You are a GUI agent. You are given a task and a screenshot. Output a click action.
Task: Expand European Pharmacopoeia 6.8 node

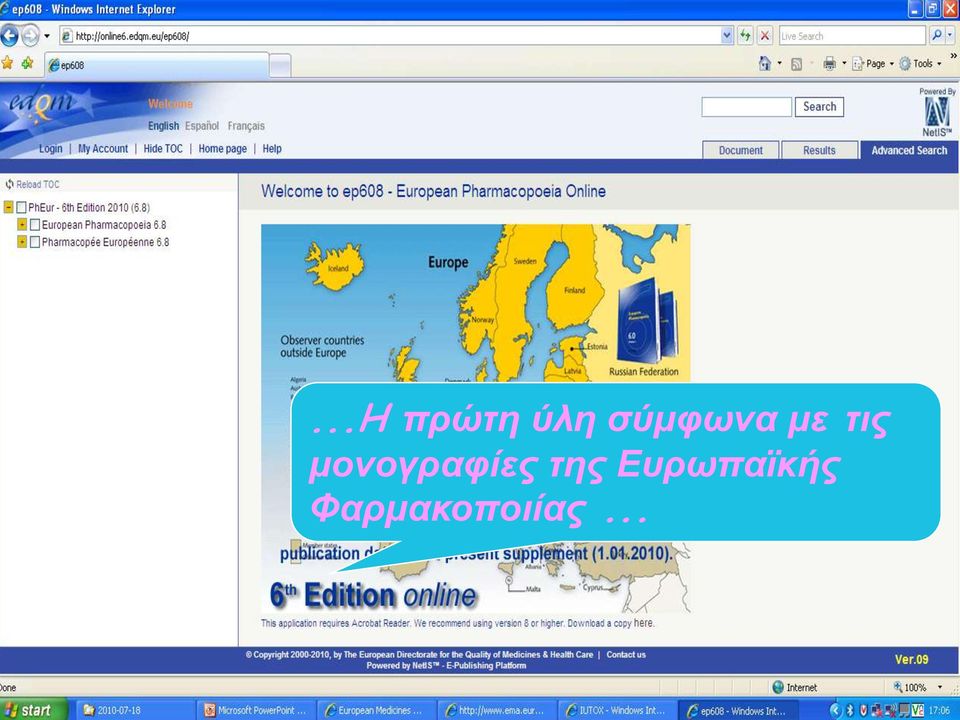click(x=22, y=225)
